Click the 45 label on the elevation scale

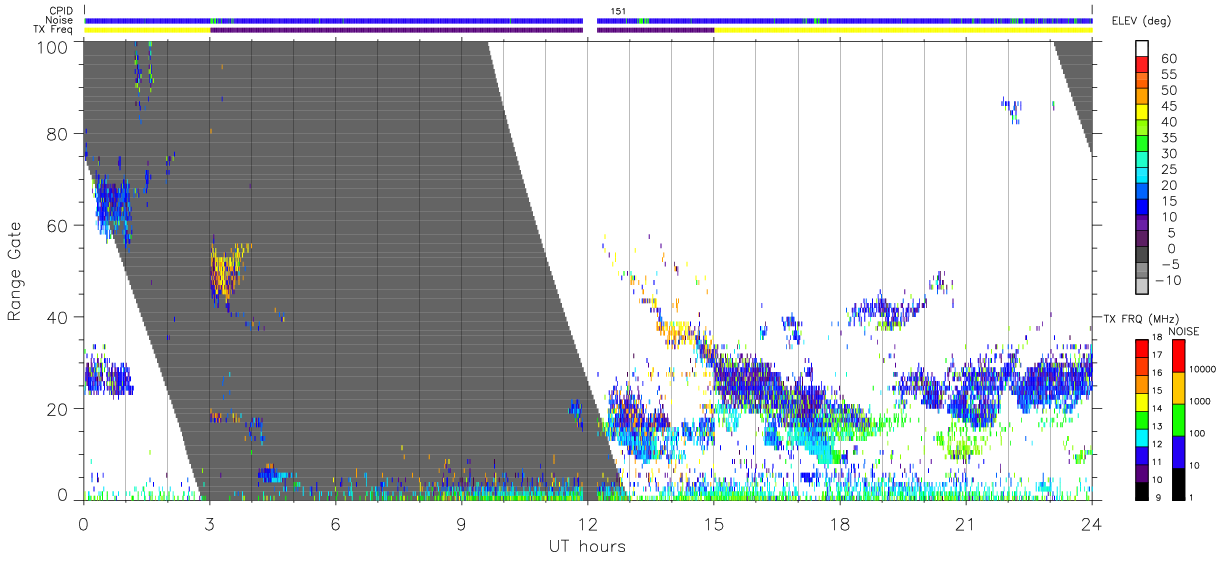1168,106
